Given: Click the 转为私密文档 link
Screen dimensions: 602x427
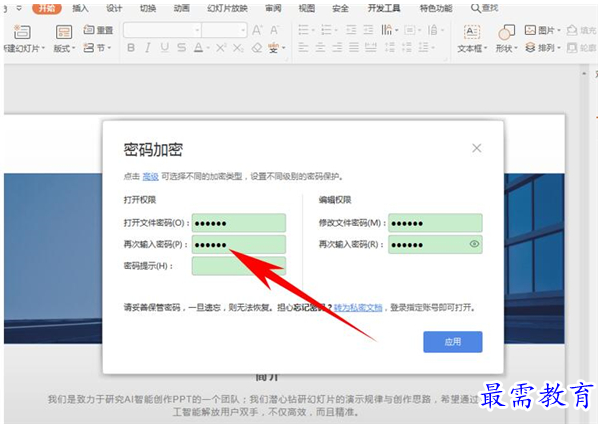Looking at the screenshot, I should tap(358, 308).
